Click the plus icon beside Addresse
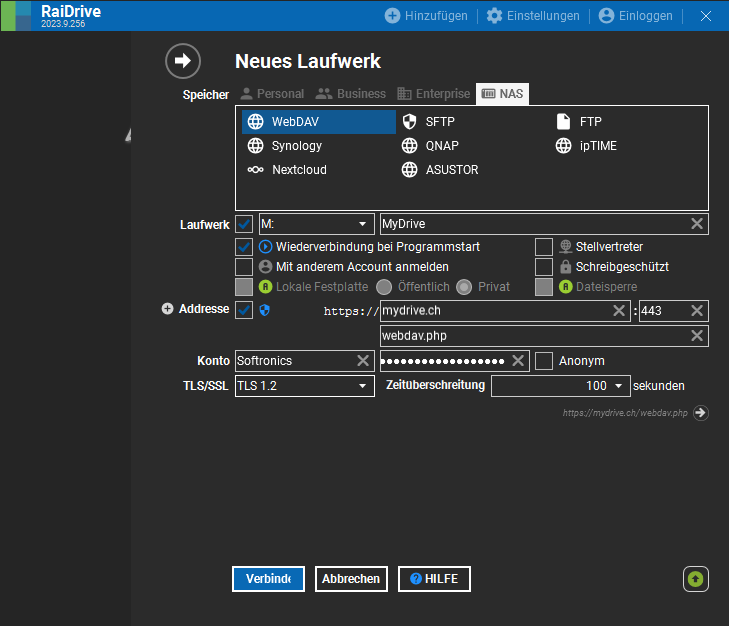 (x=167, y=309)
